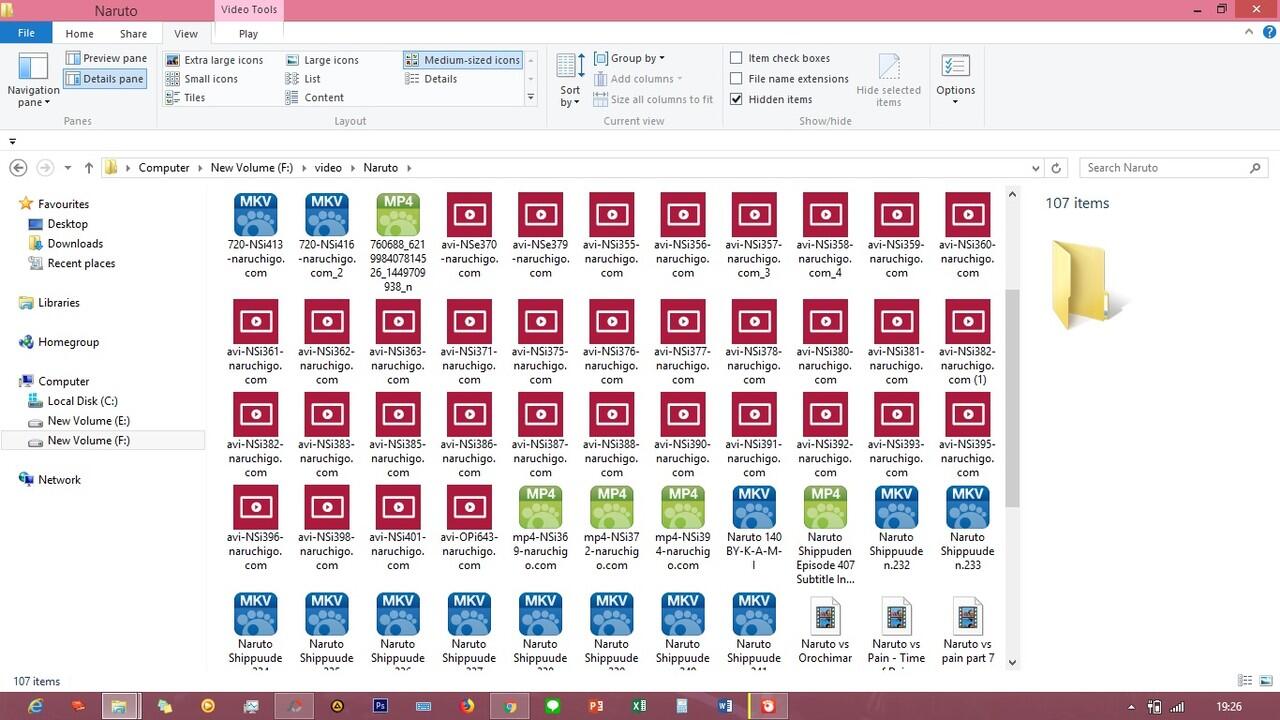Select Local Disk (C:) drive

tap(82, 401)
